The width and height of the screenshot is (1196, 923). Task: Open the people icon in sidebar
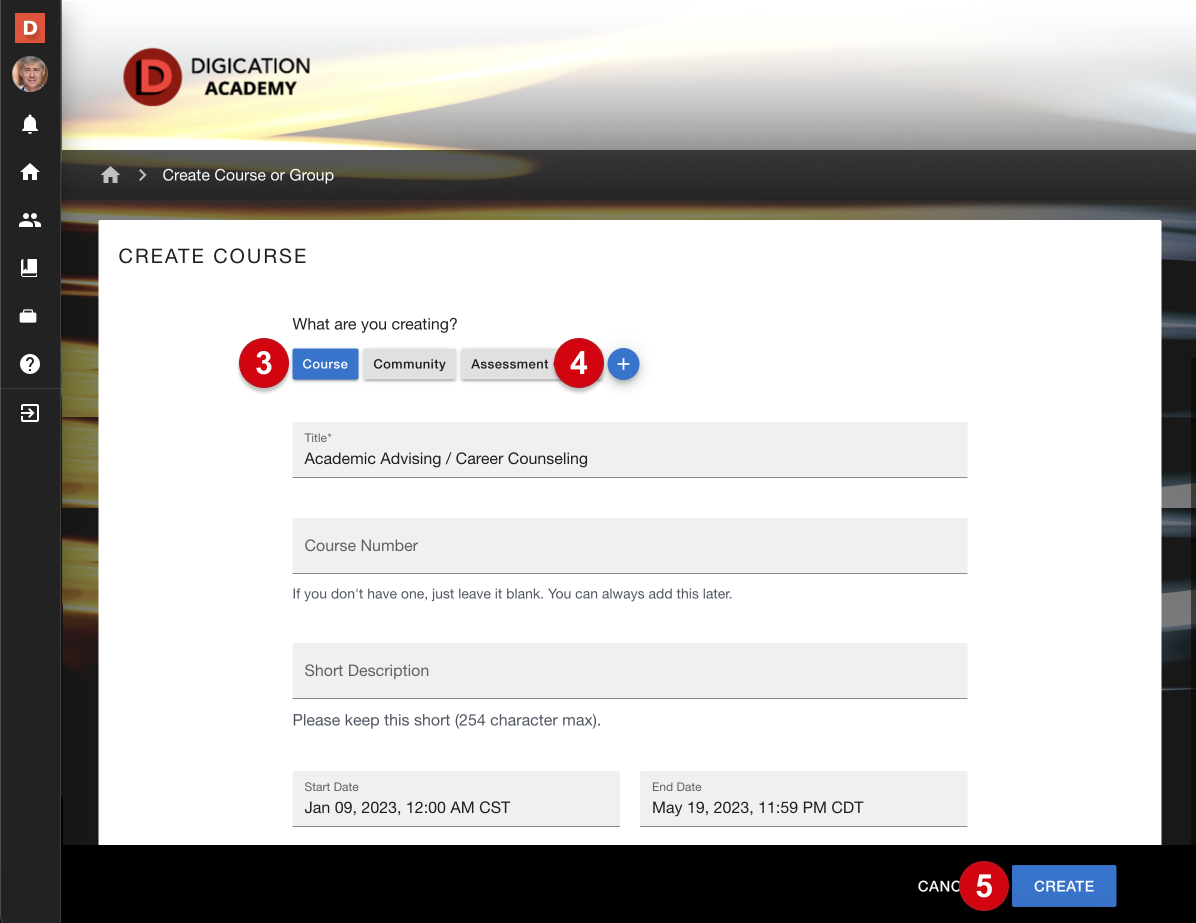coord(30,220)
